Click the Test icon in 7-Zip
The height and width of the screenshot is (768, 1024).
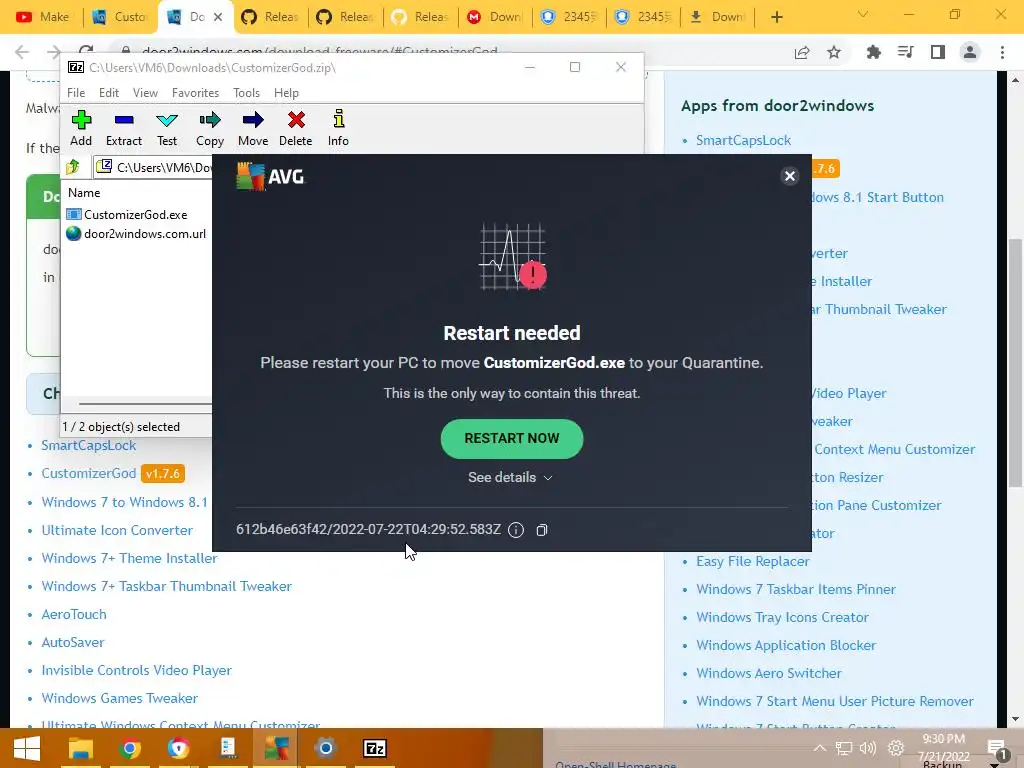[x=167, y=128]
